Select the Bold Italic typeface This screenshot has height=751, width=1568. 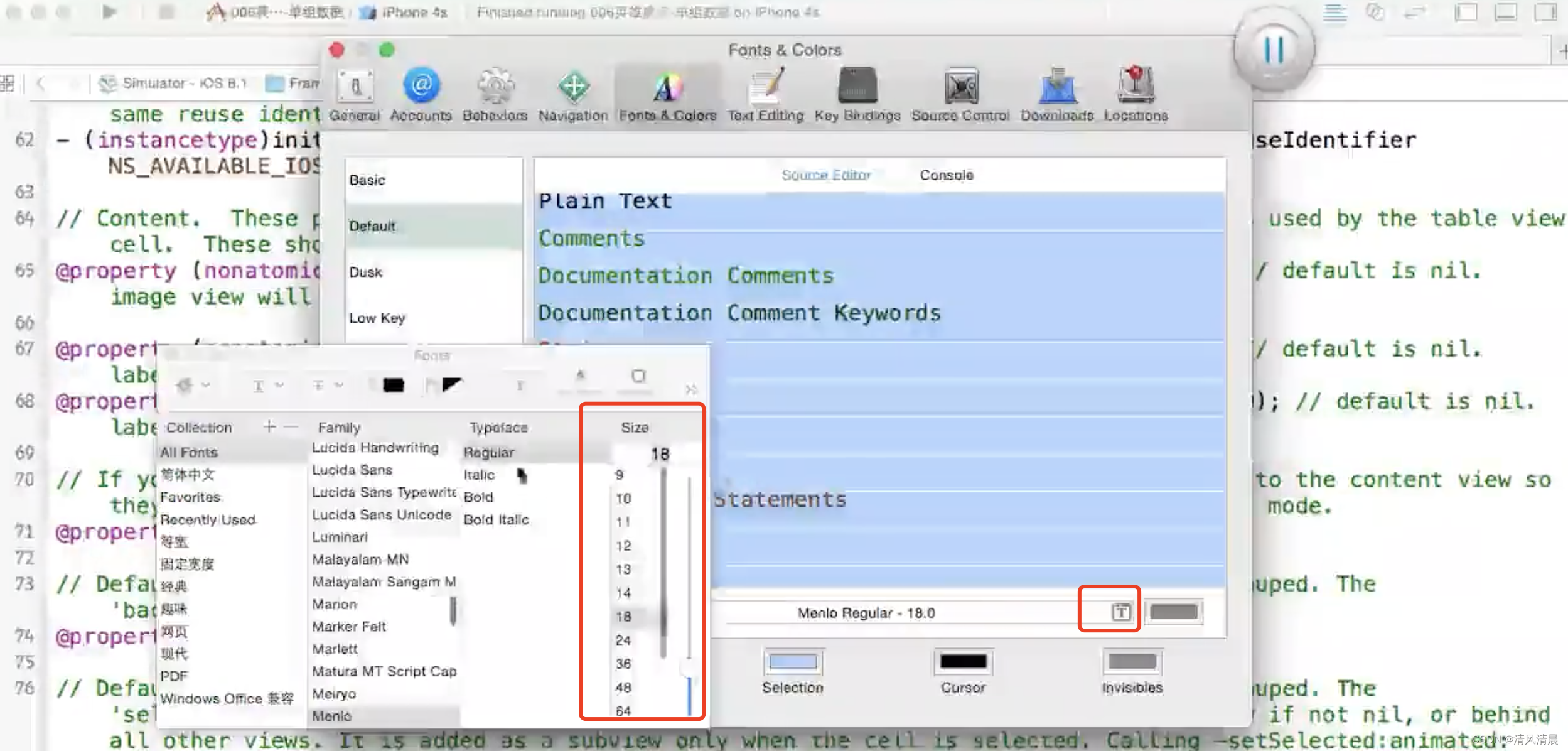click(x=521, y=520)
